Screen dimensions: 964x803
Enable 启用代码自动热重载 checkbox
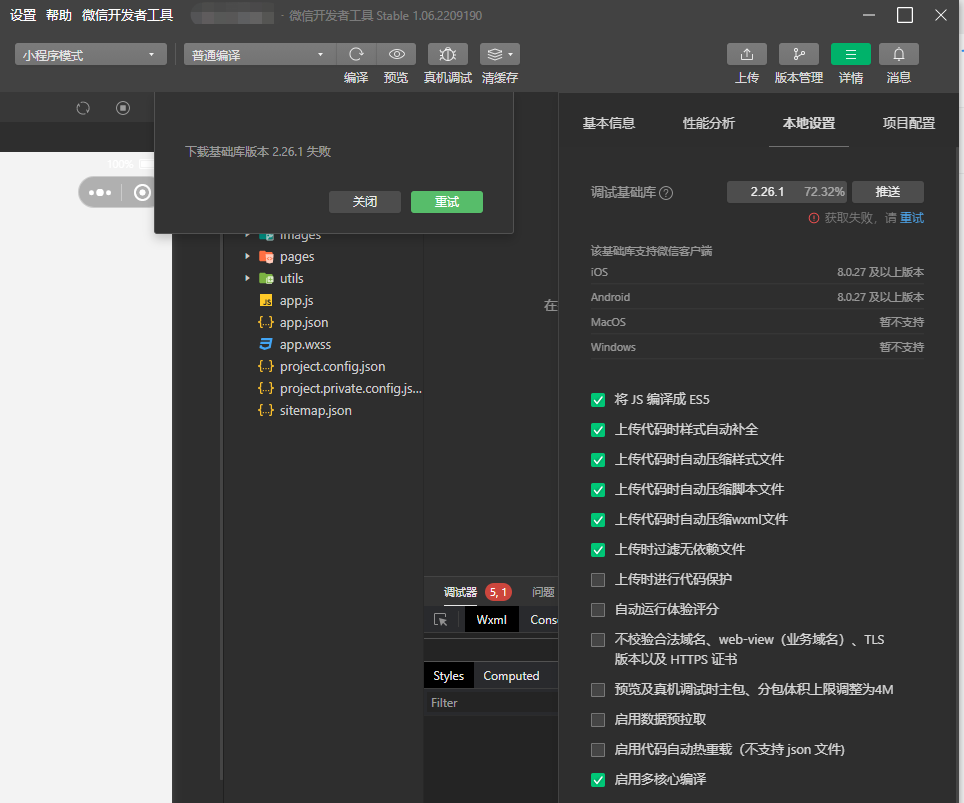(x=598, y=750)
